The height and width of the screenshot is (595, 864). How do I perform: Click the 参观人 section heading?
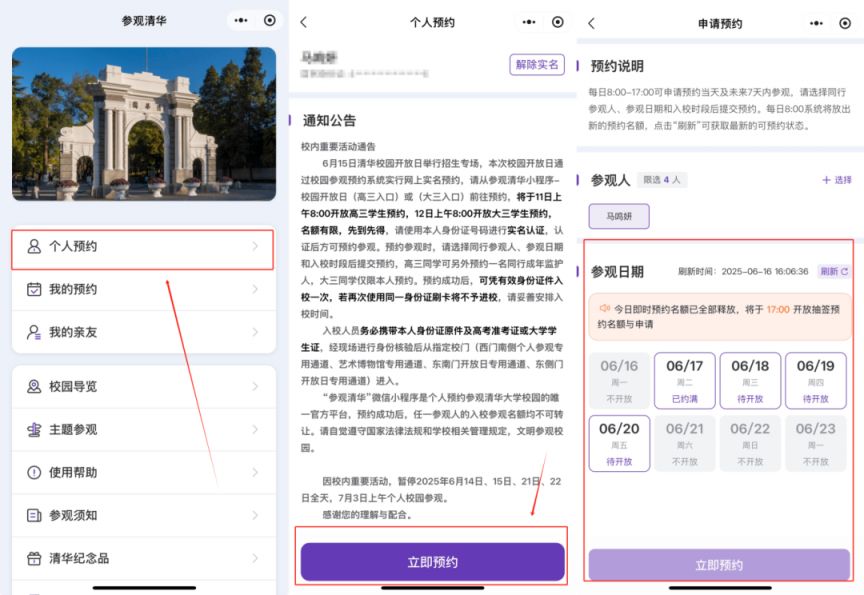611,180
